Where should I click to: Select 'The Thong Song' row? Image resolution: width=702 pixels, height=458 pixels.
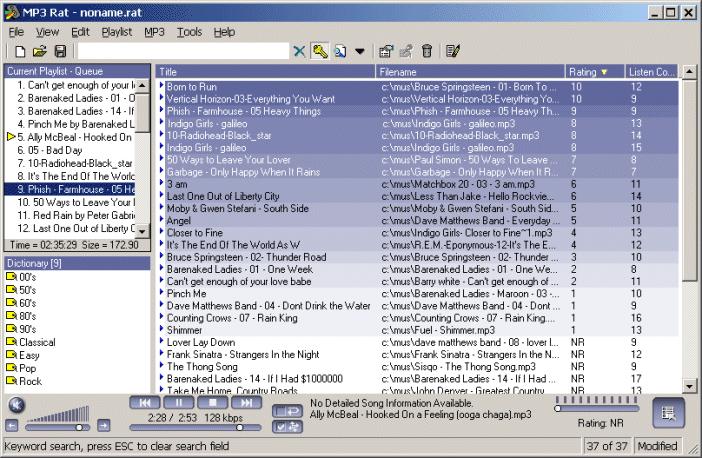(419, 367)
